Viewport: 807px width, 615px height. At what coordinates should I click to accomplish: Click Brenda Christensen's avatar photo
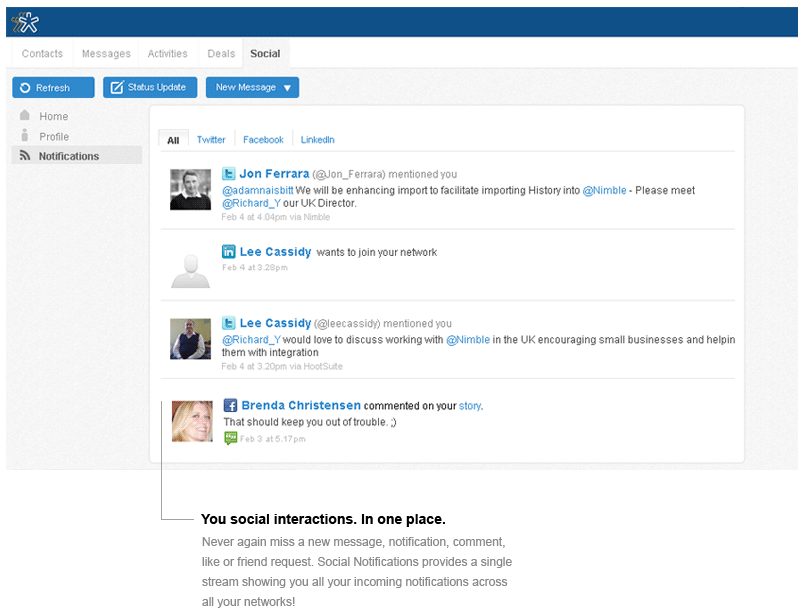pos(192,421)
